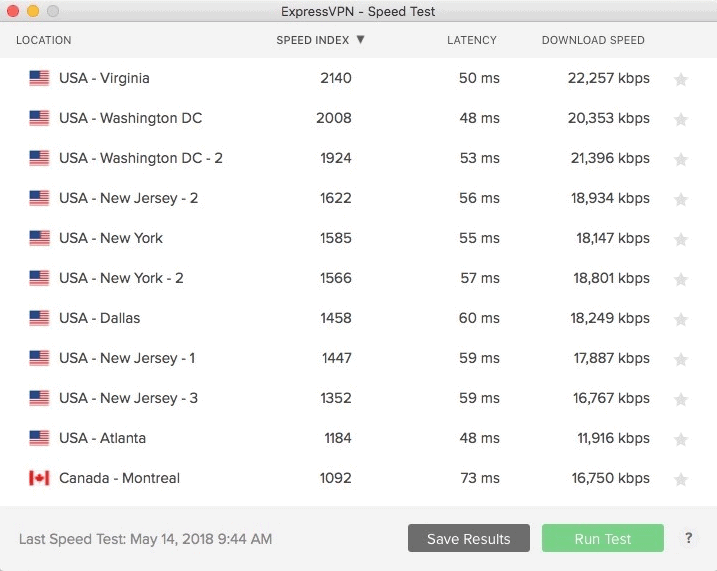Choose the USA - Dallas location

click(99, 318)
